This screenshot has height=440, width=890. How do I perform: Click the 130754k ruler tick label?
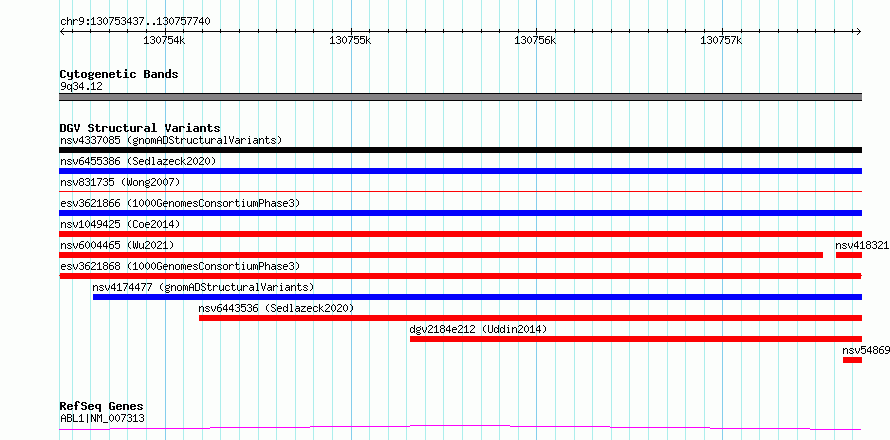pyautogui.click(x=164, y=41)
